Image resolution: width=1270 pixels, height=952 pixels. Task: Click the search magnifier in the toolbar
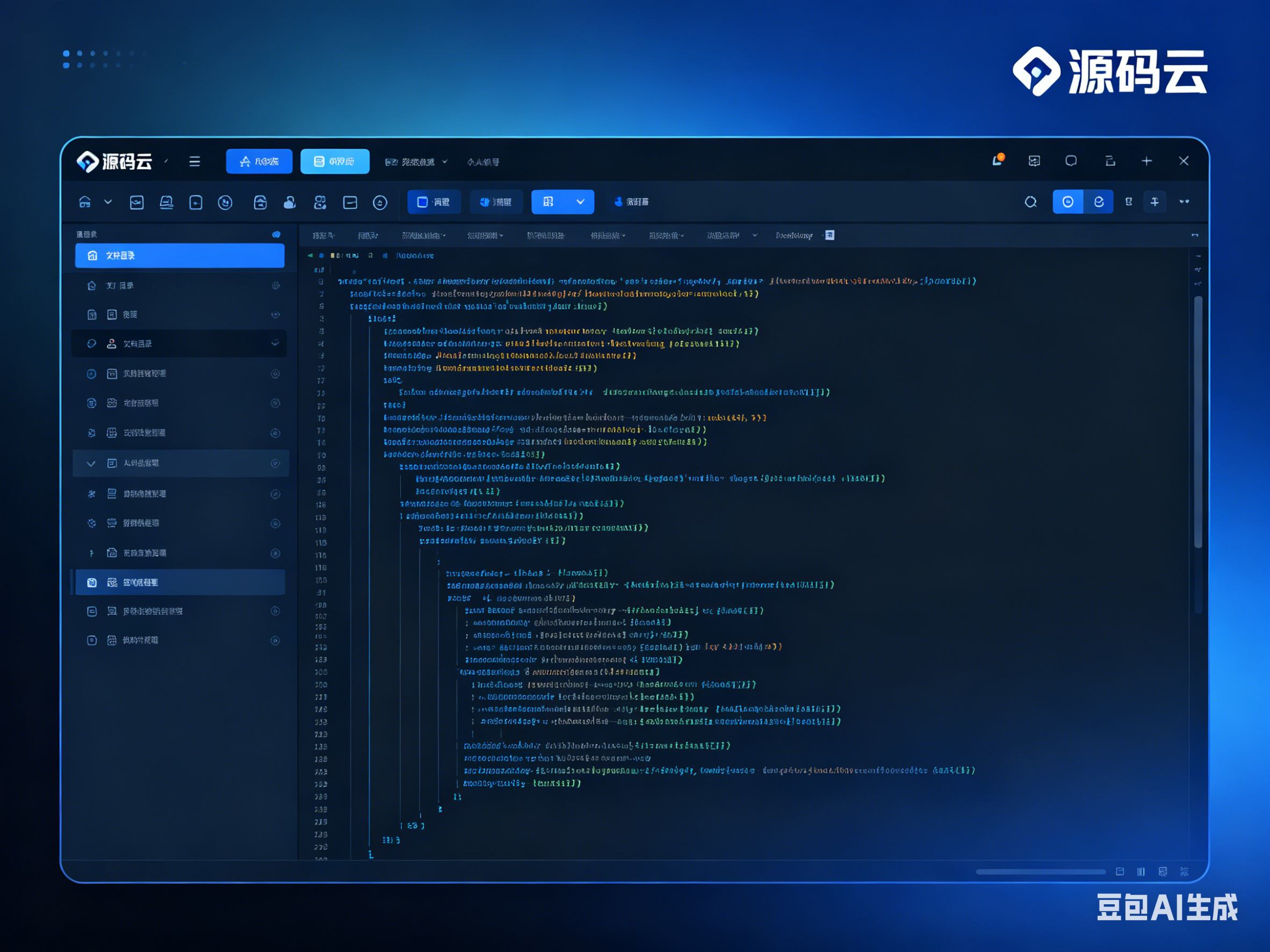[1030, 202]
